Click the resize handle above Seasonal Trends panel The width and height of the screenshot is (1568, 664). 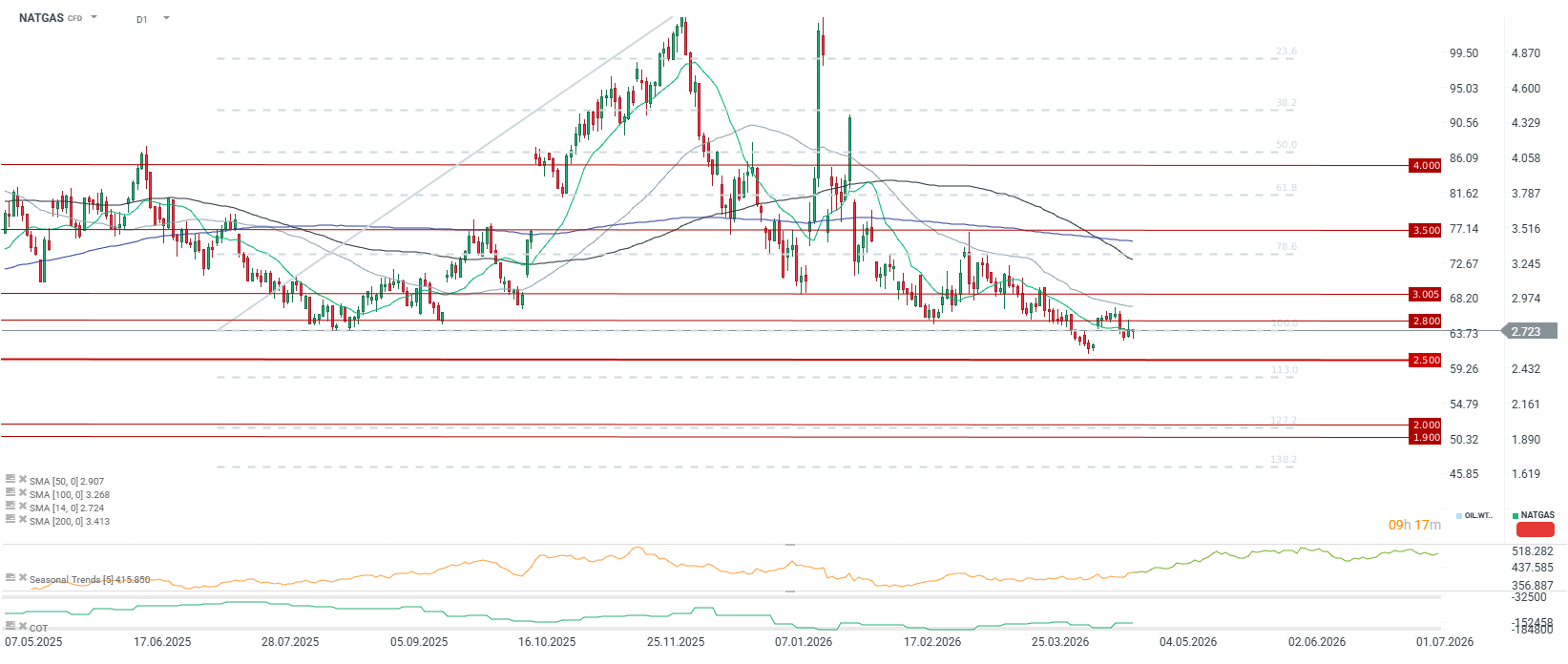790,544
